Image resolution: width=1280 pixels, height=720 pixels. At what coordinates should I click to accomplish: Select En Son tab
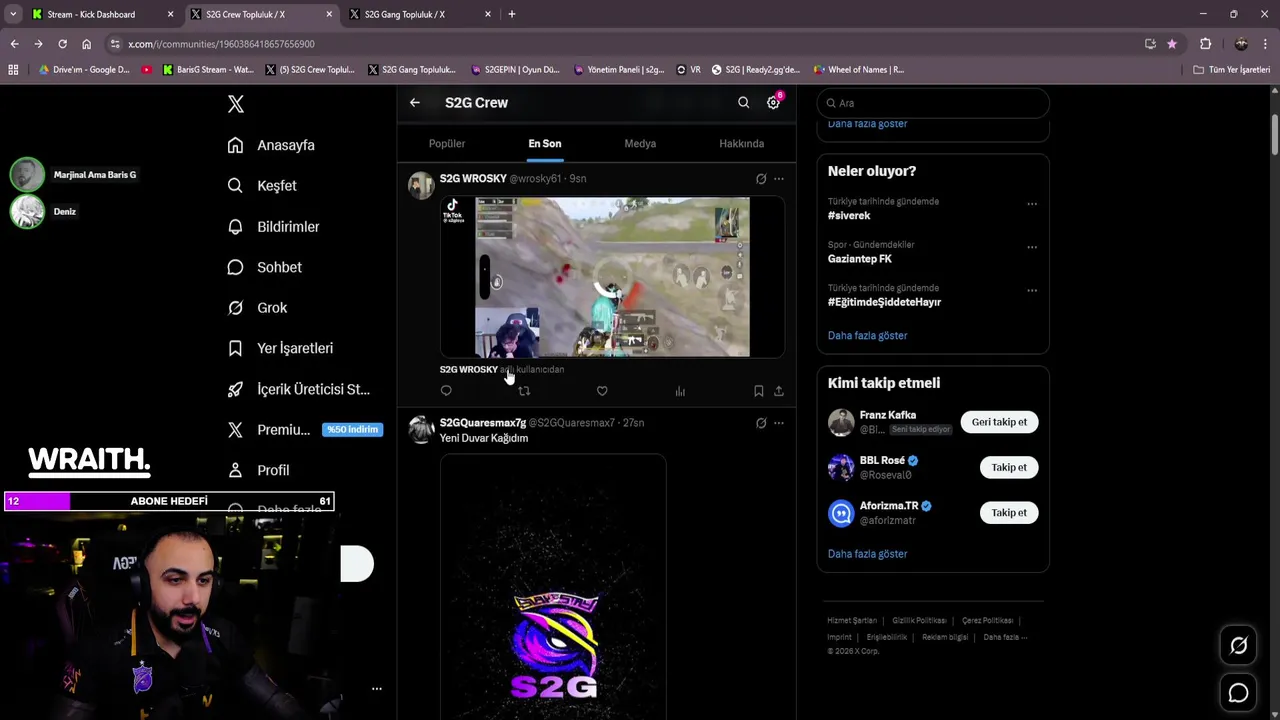click(x=545, y=143)
